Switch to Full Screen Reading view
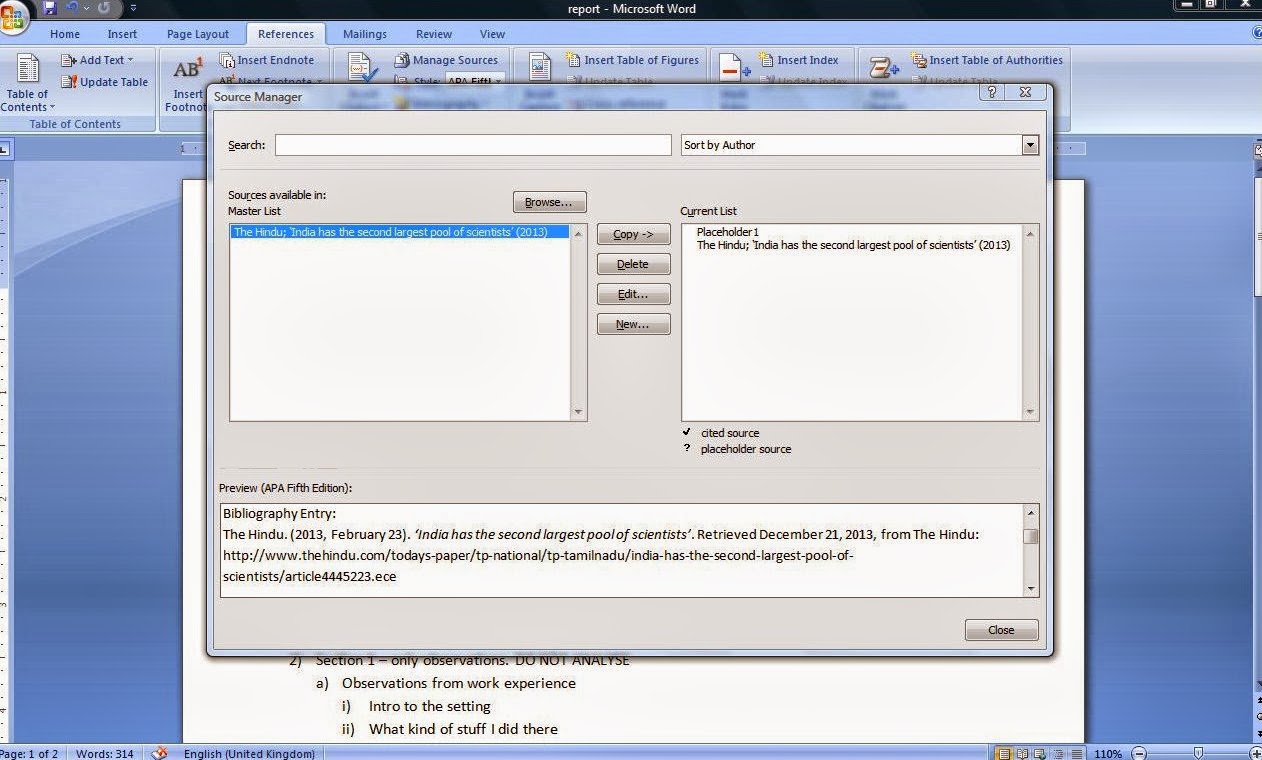The height and width of the screenshot is (760, 1262). click(1021, 752)
